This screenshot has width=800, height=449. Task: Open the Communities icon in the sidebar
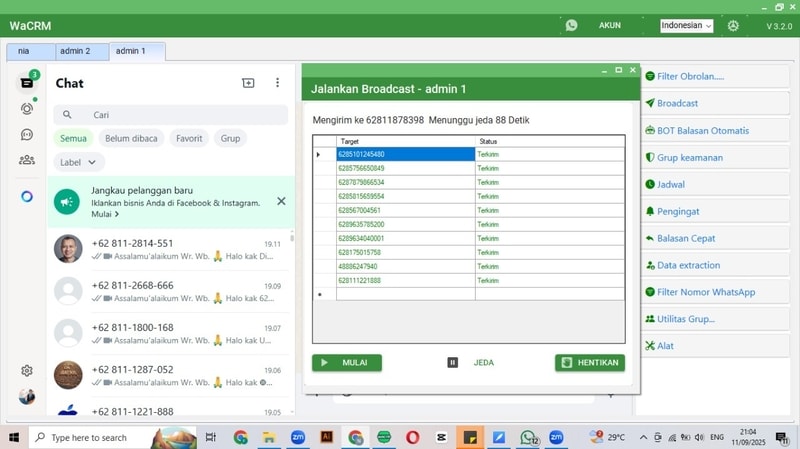point(27,160)
